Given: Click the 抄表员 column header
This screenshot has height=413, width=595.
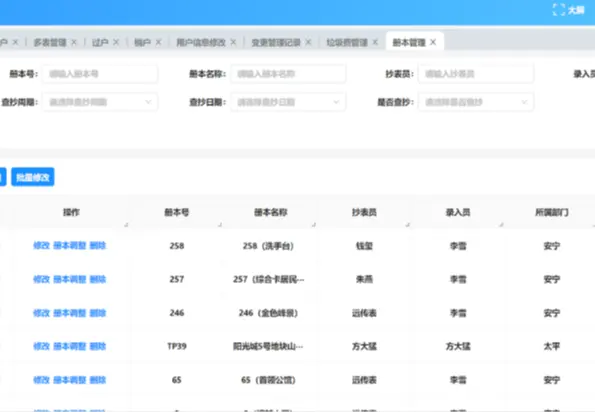Looking at the screenshot, I should point(364,212).
